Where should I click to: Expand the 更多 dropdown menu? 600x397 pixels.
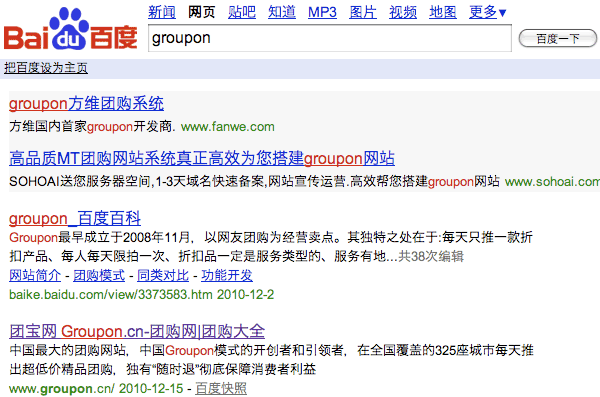[488, 12]
